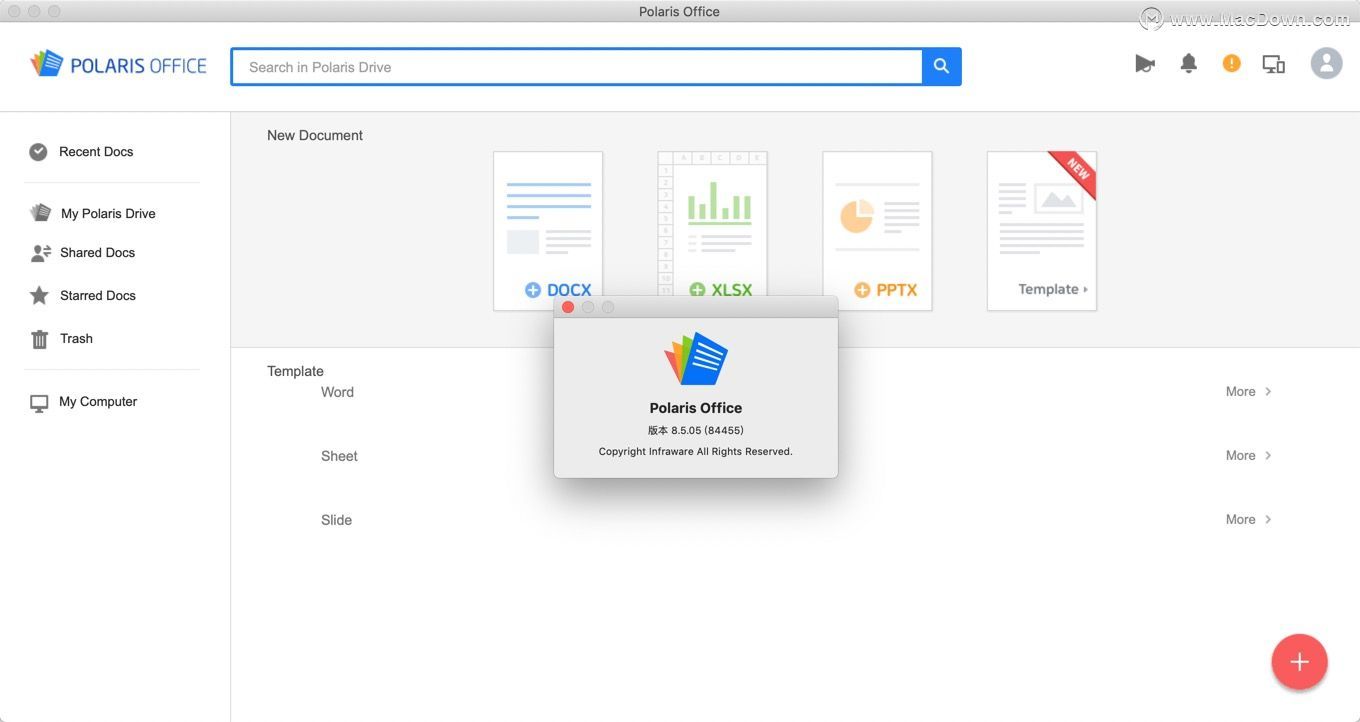Screen dimensions: 1360x722
Task: Open the connected devices icon
Action: coord(1273,64)
